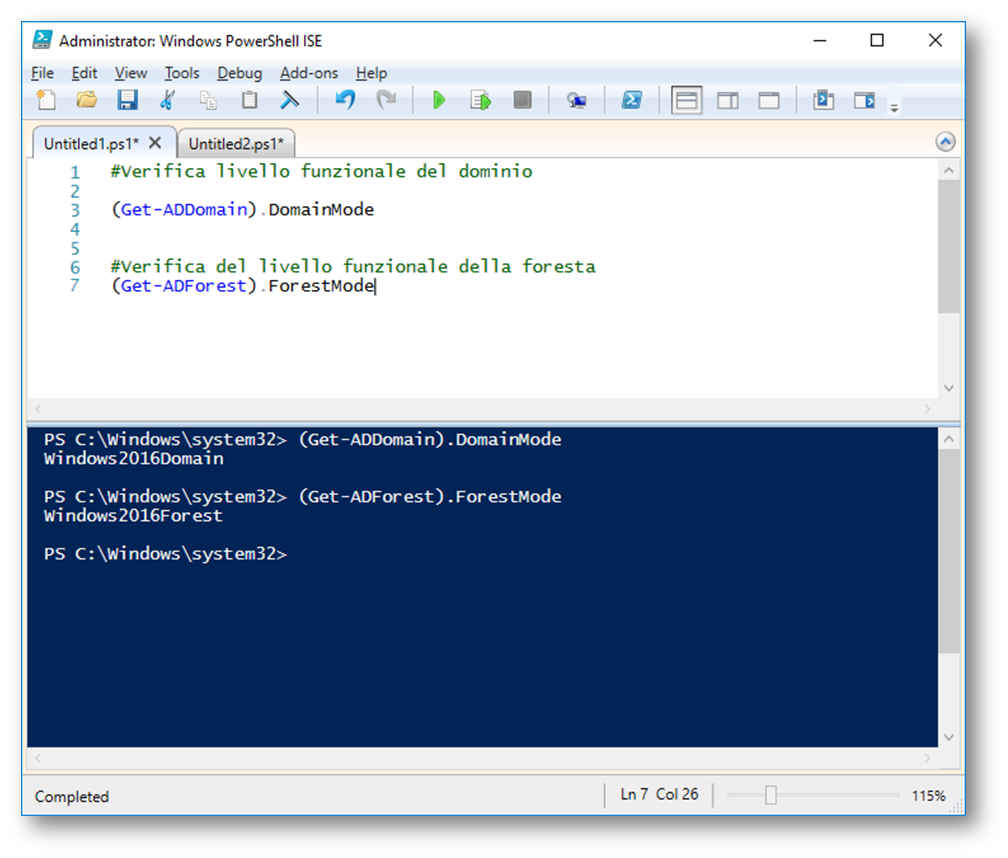
Task: Toggle Show Script Pane Right layout
Action: (728, 100)
